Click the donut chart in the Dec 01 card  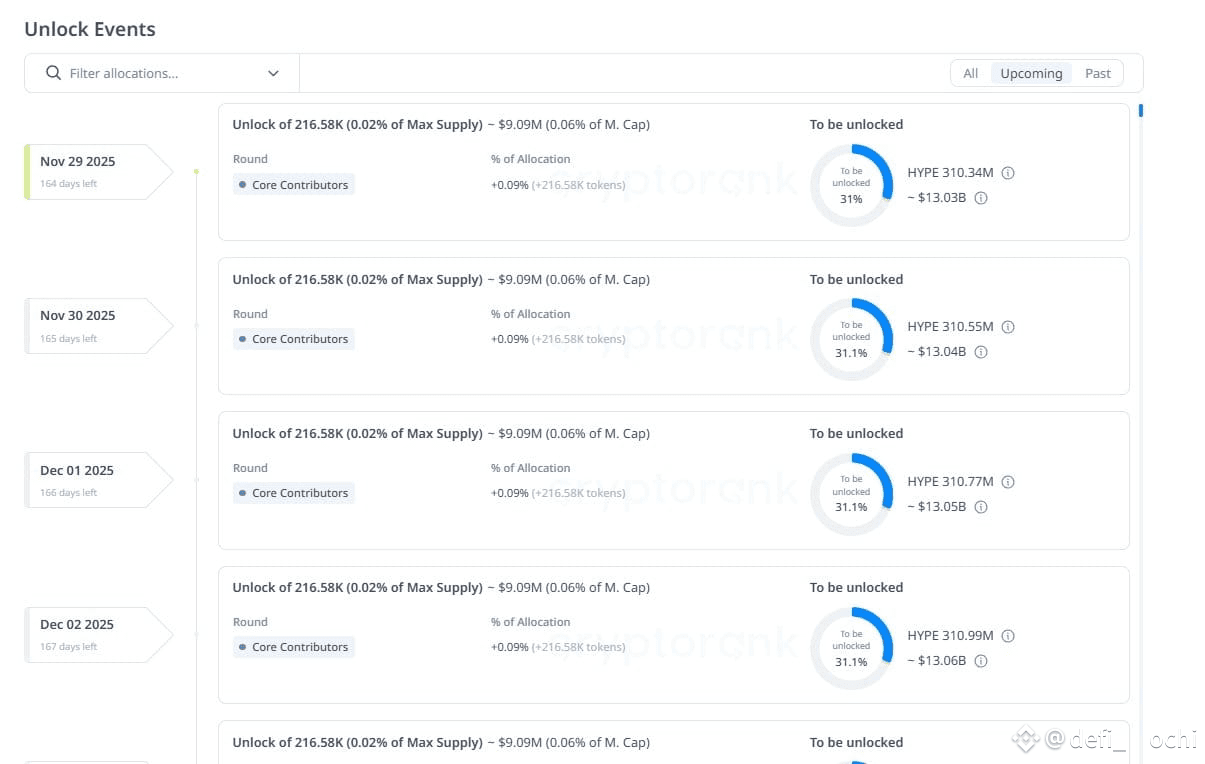pos(851,494)
